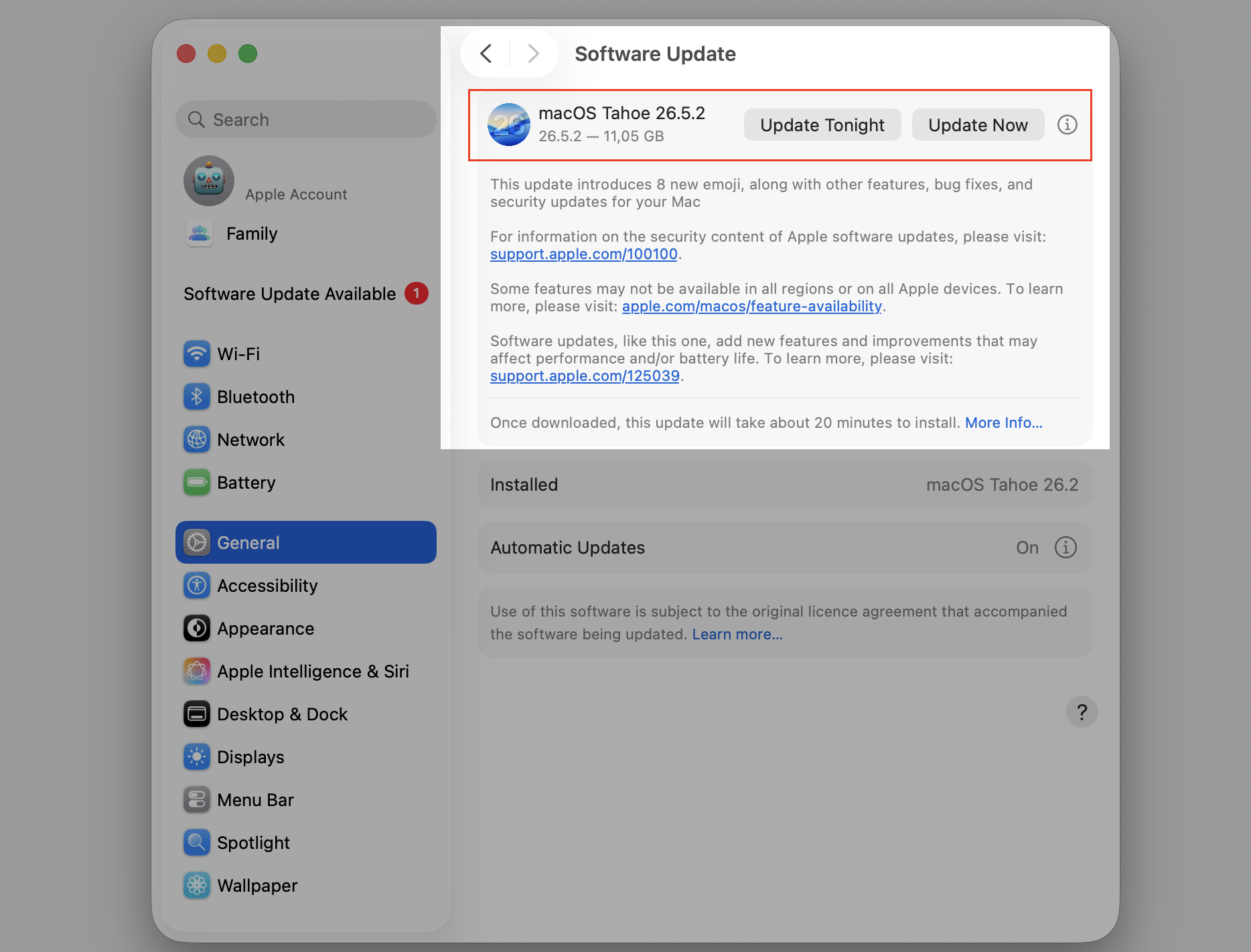Open Spotlight settings
1251x952 pixels.
point(306,842)
